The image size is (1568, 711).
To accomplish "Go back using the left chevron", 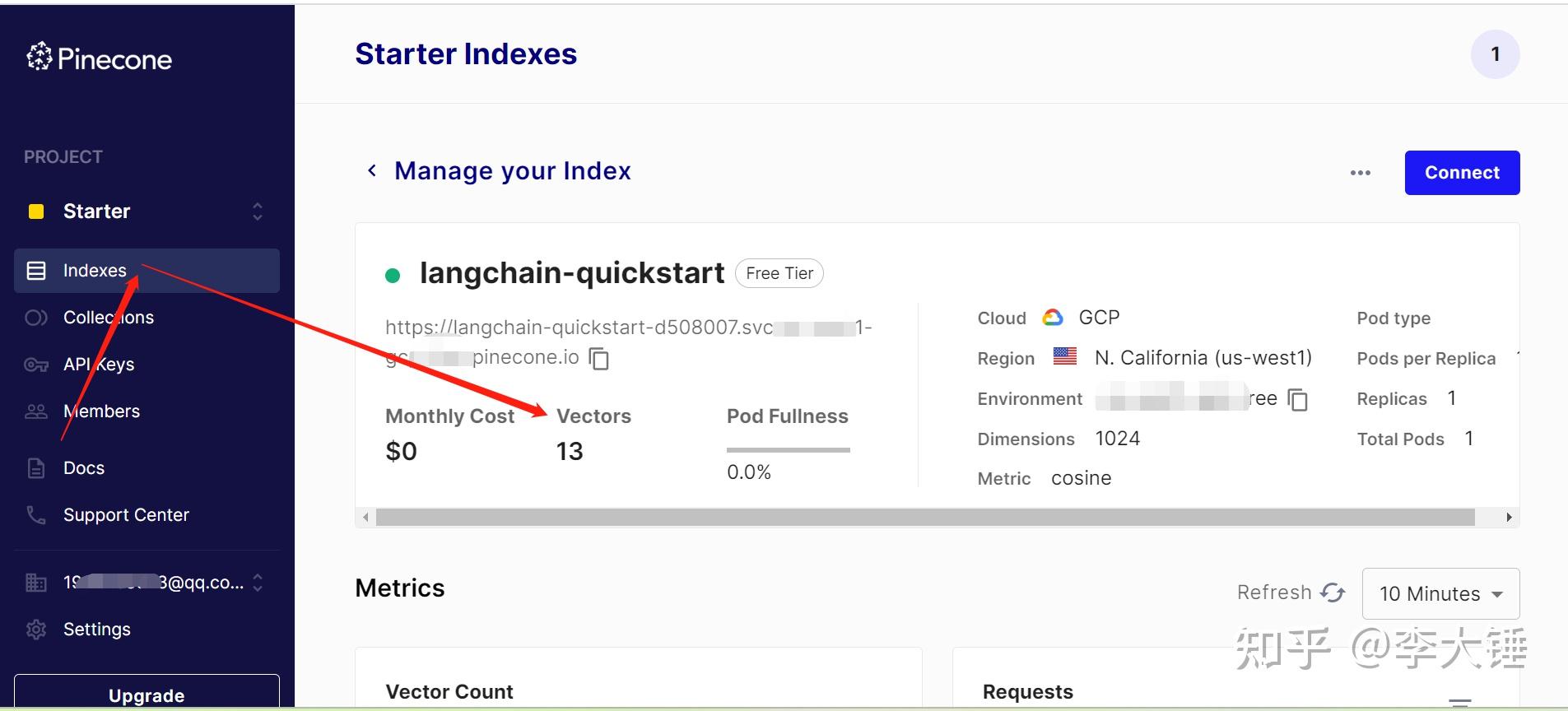I will tap(372, 170).
